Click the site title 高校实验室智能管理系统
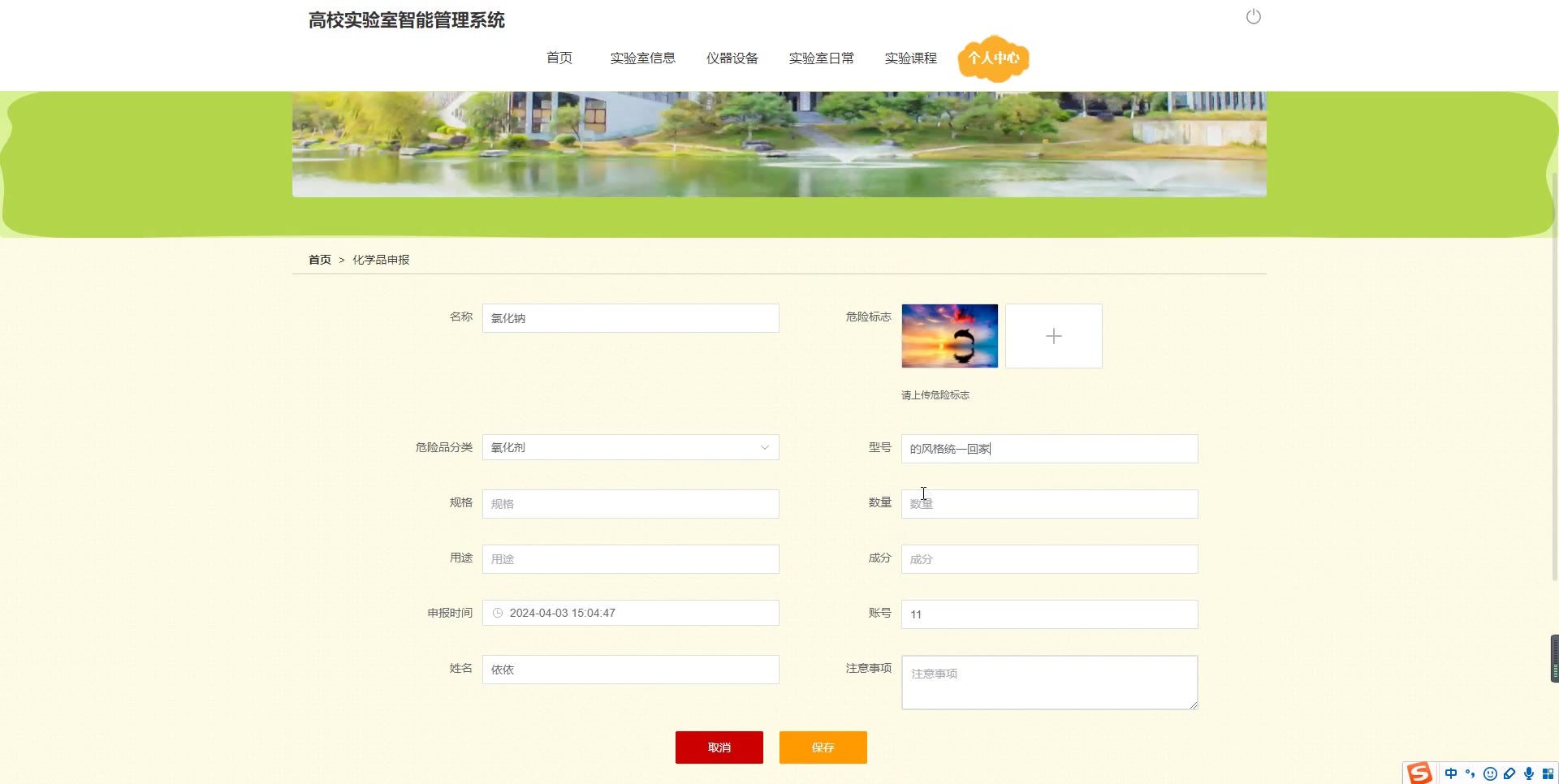This screenshot has width=1559, height=784. tap(407, 20)
